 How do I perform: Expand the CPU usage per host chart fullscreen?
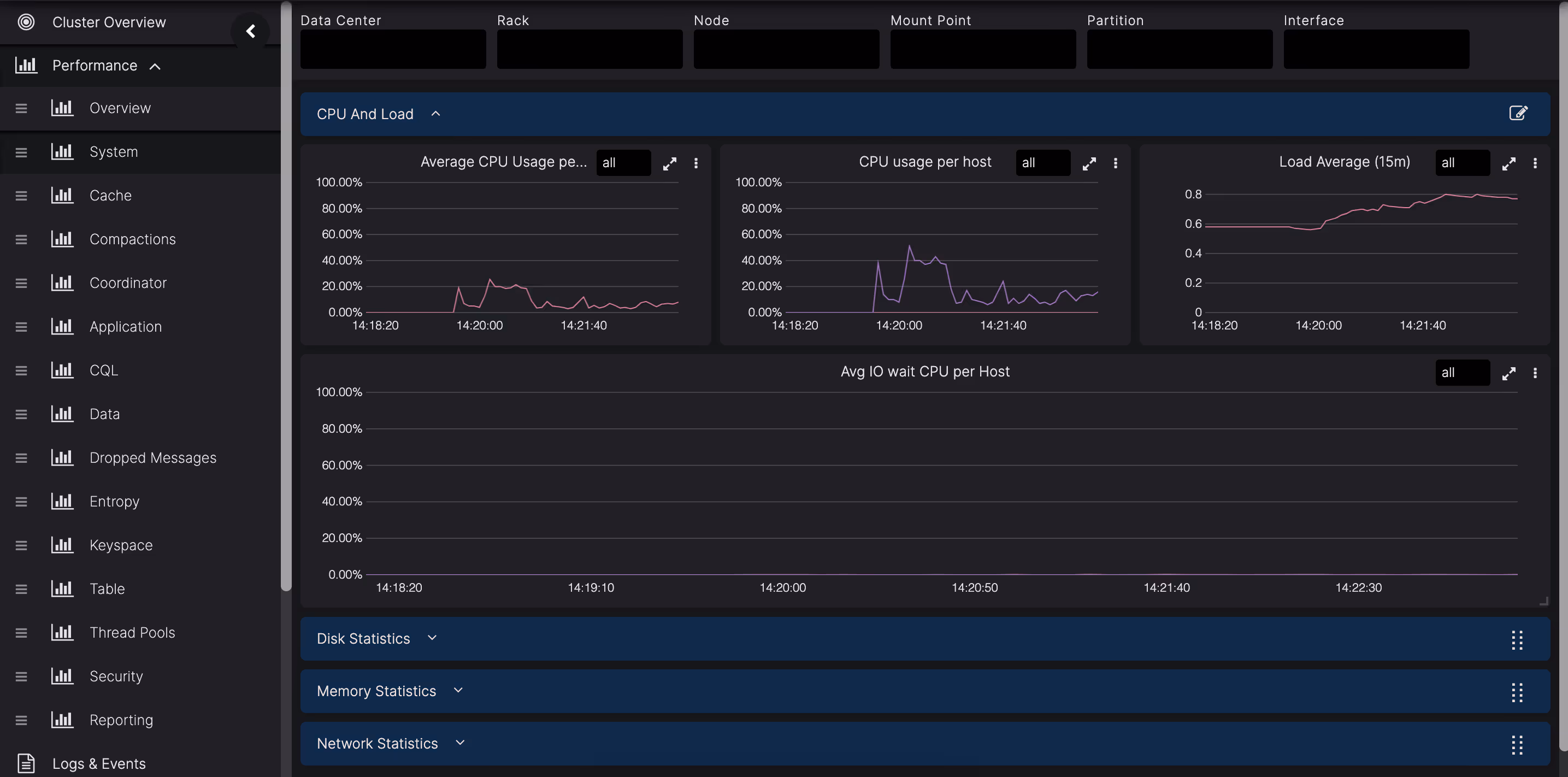click(1089, 163)
